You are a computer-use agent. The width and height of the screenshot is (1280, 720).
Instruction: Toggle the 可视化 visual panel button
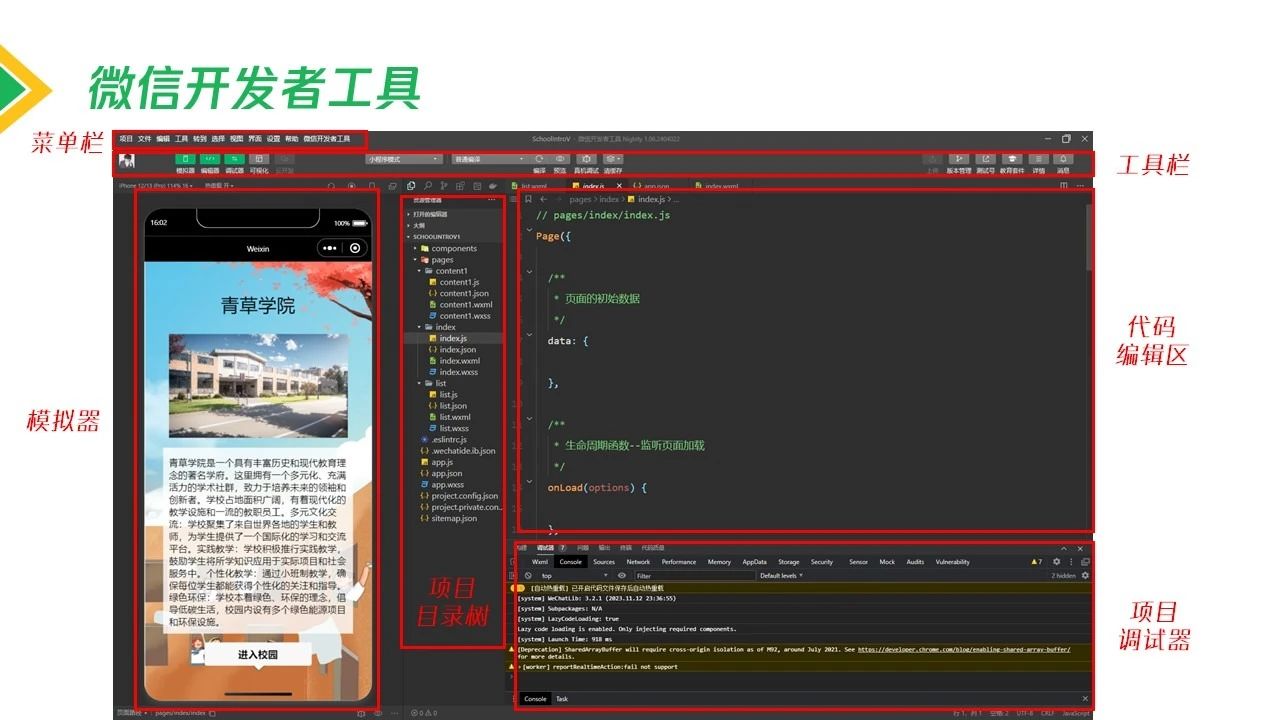(259, 159)
